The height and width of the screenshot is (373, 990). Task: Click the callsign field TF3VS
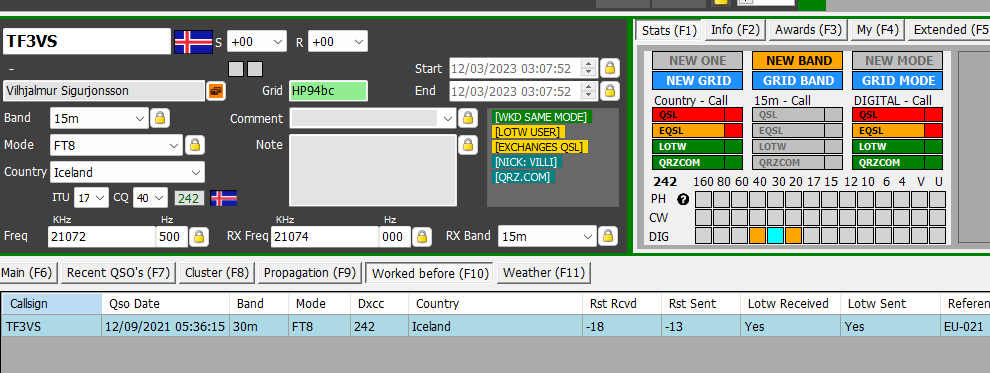(x=86, y=42)
